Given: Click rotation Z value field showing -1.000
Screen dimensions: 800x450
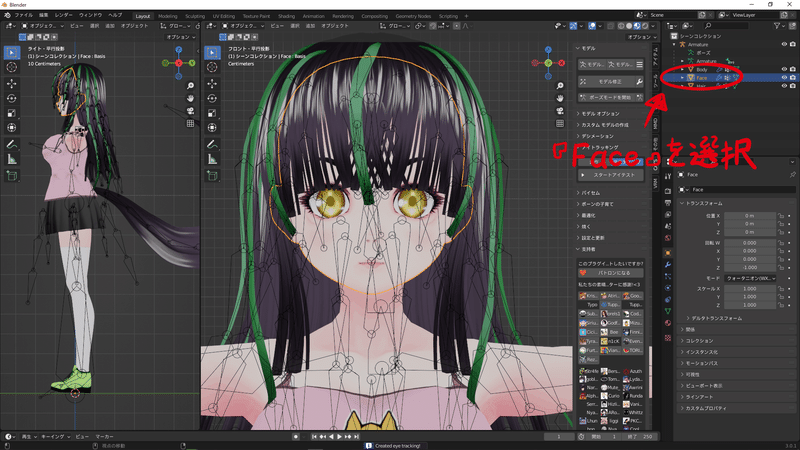Looking at the screenshot, I should (749, 267).
